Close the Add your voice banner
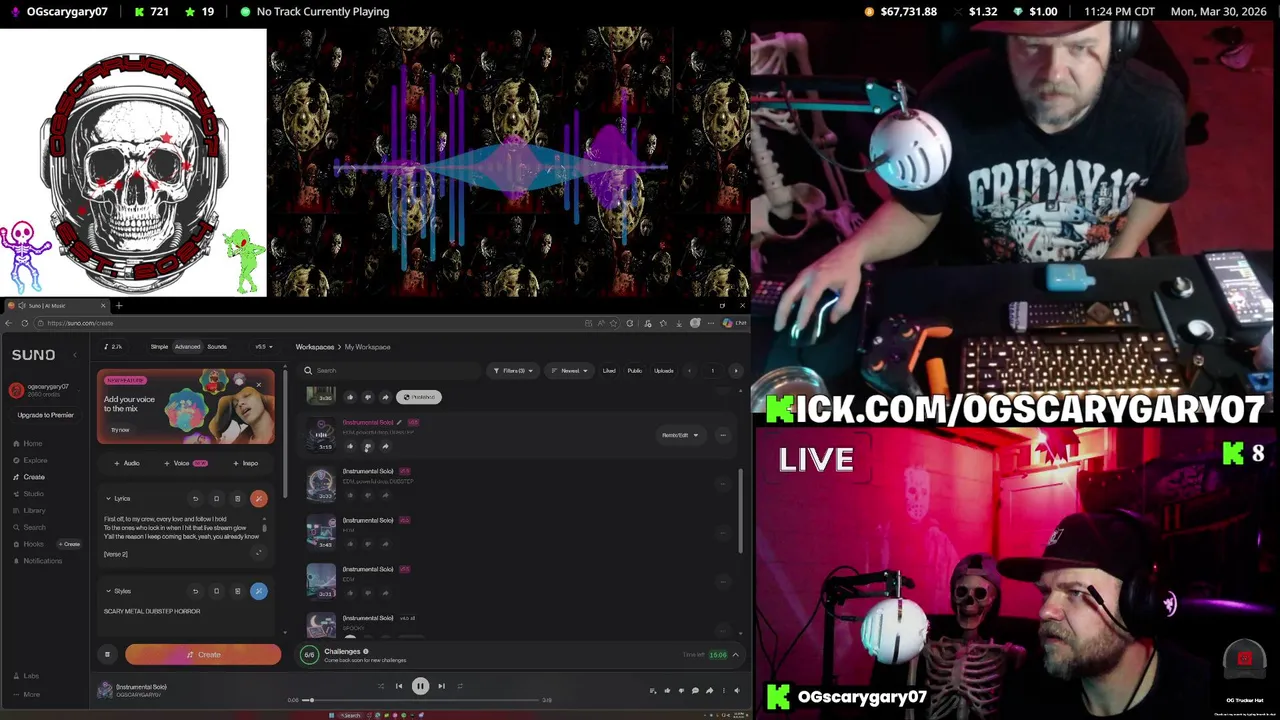 click(x=258, y=385)
